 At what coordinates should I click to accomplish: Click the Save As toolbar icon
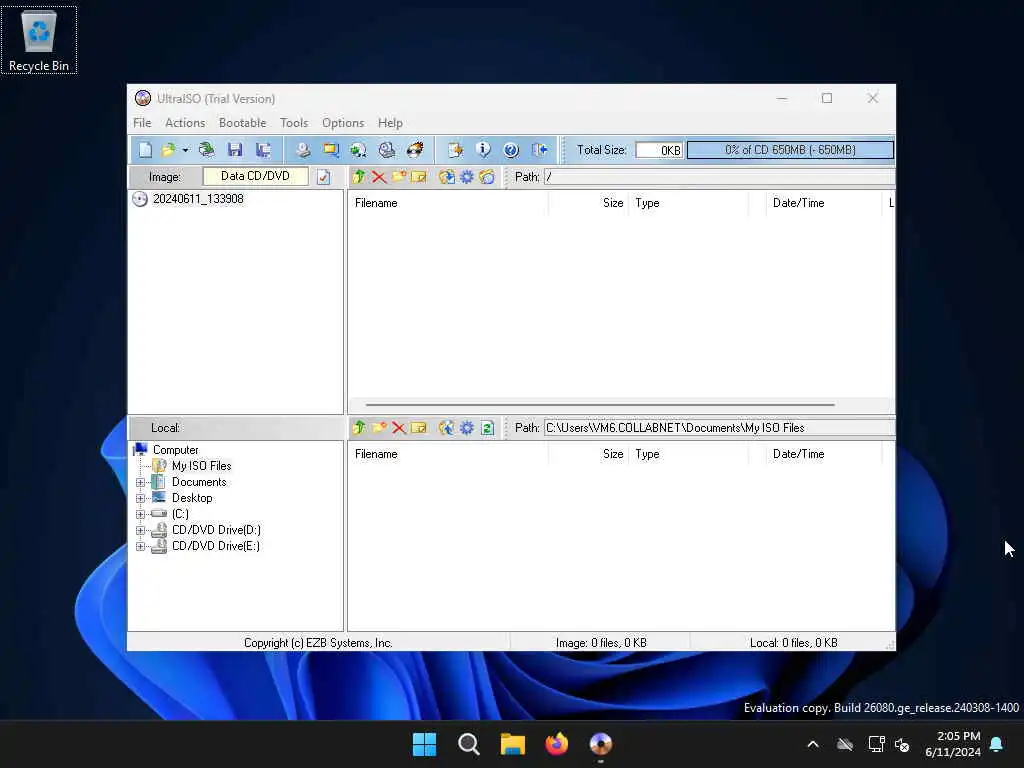point(263,150)
